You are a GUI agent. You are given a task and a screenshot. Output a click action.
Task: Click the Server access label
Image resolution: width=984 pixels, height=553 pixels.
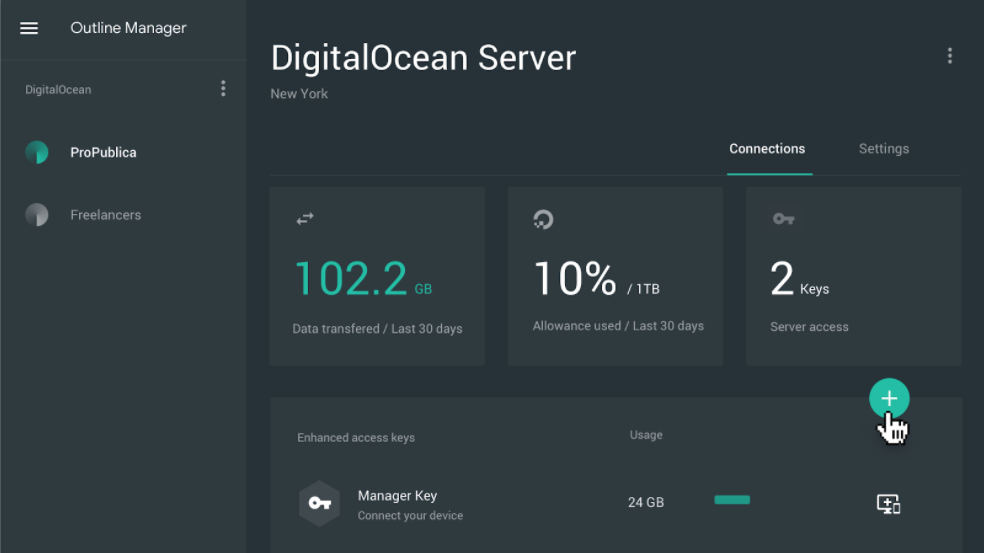809,327
